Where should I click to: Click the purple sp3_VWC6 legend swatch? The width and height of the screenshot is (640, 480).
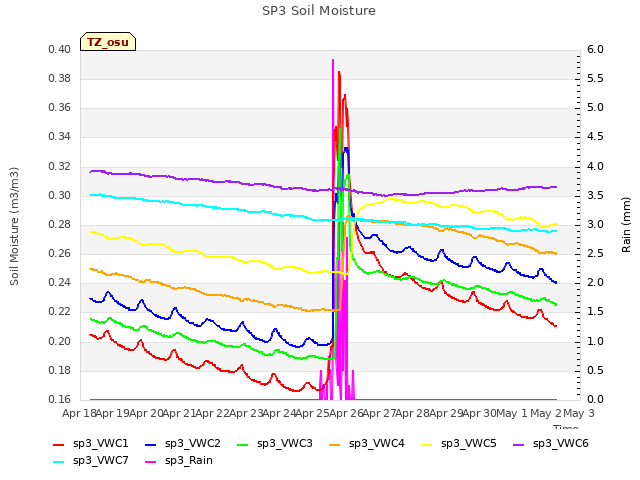518,445
